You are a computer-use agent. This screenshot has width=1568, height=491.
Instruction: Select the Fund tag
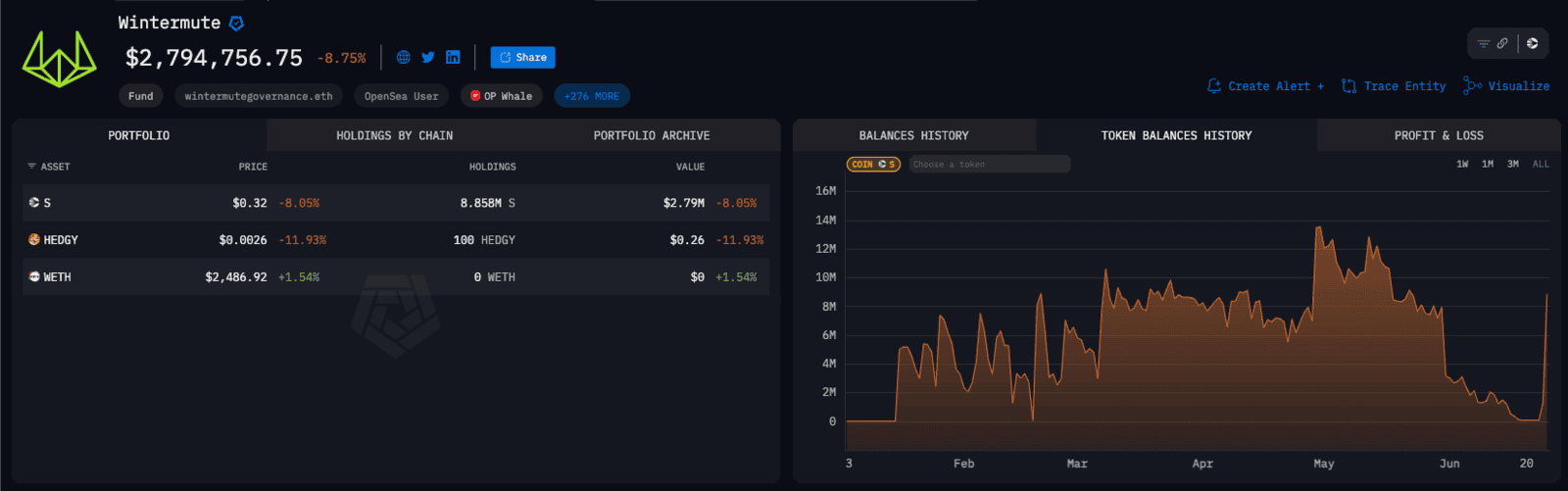coord(141,96)
